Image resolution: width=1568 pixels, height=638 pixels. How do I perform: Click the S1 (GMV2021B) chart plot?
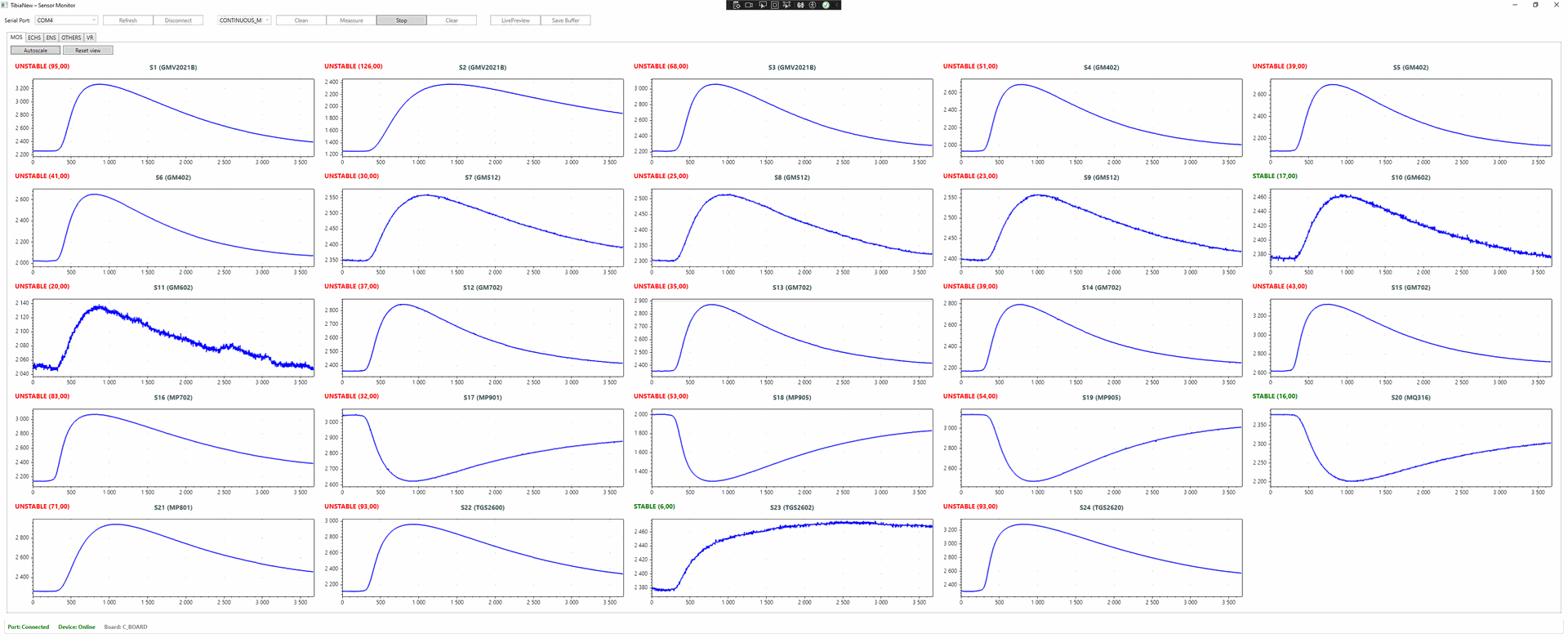click(x=173, y=118)
